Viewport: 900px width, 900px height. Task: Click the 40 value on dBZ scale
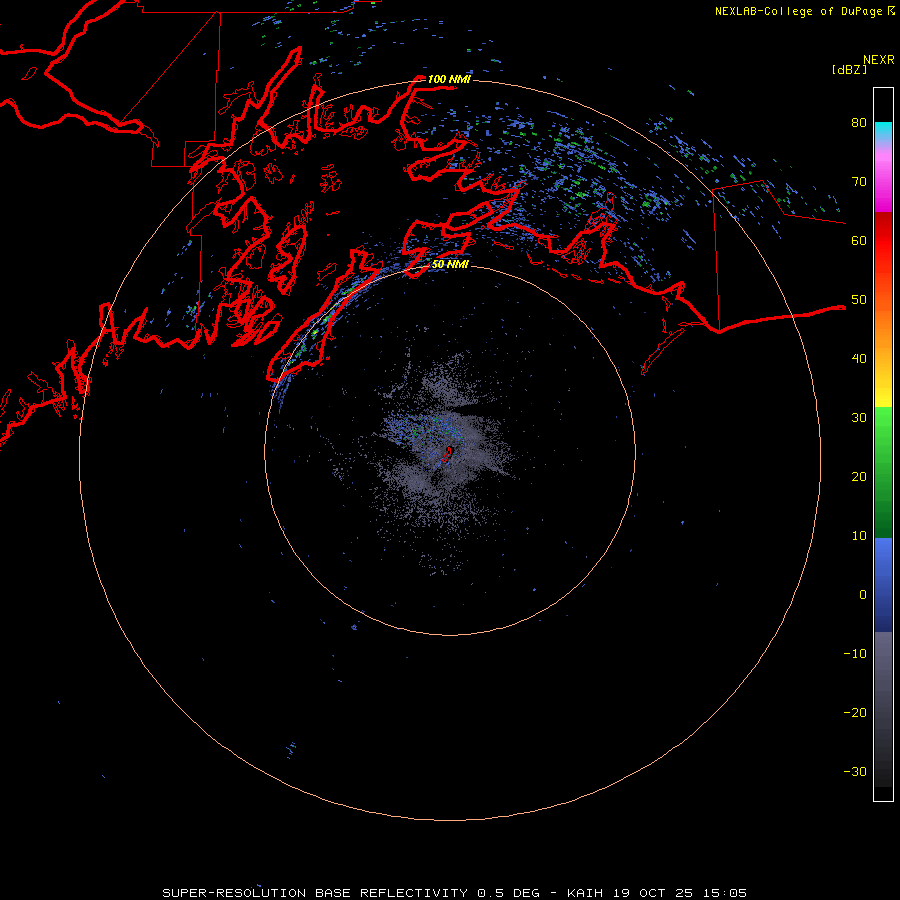[x=859, y=359]
